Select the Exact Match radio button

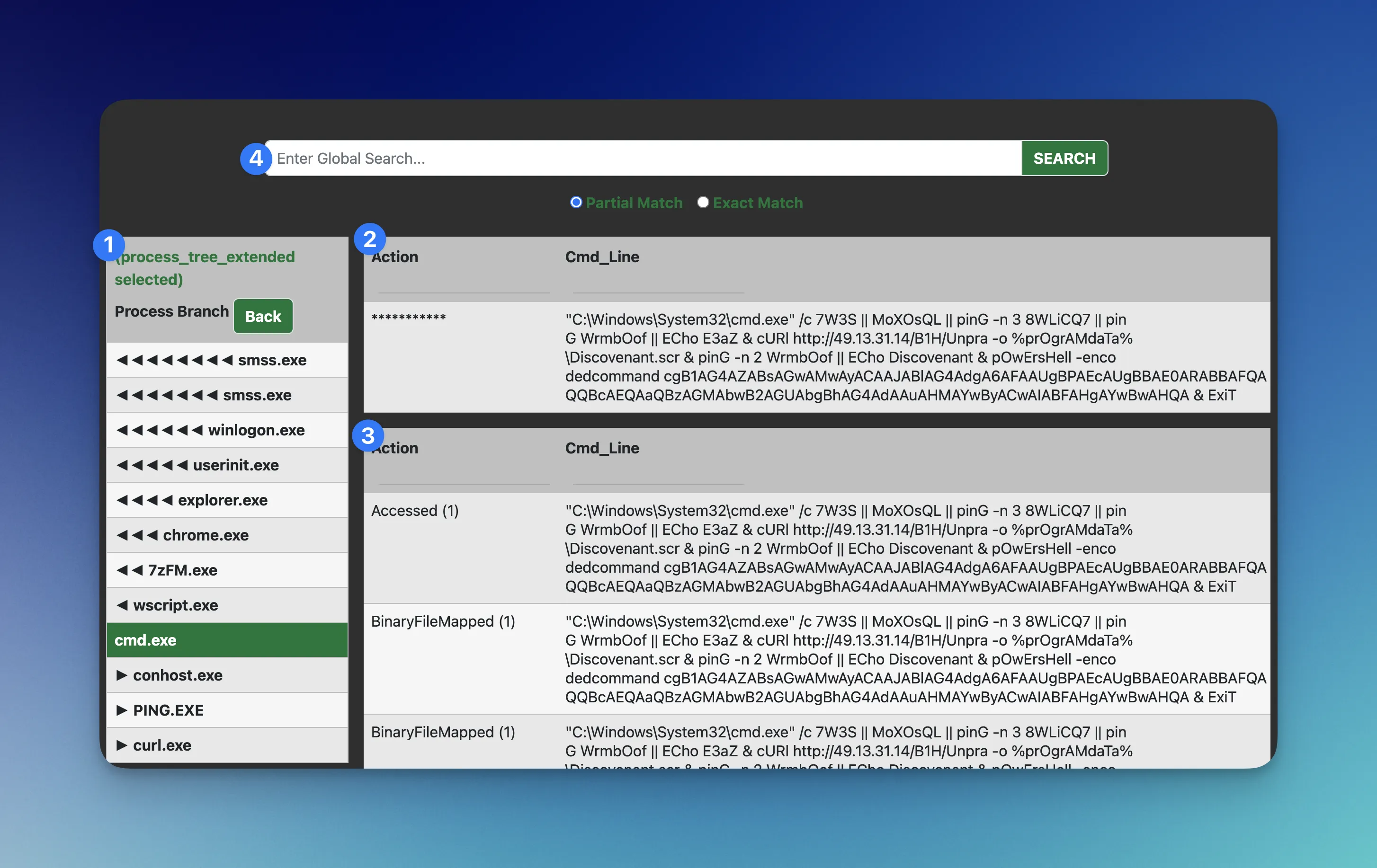703,202
